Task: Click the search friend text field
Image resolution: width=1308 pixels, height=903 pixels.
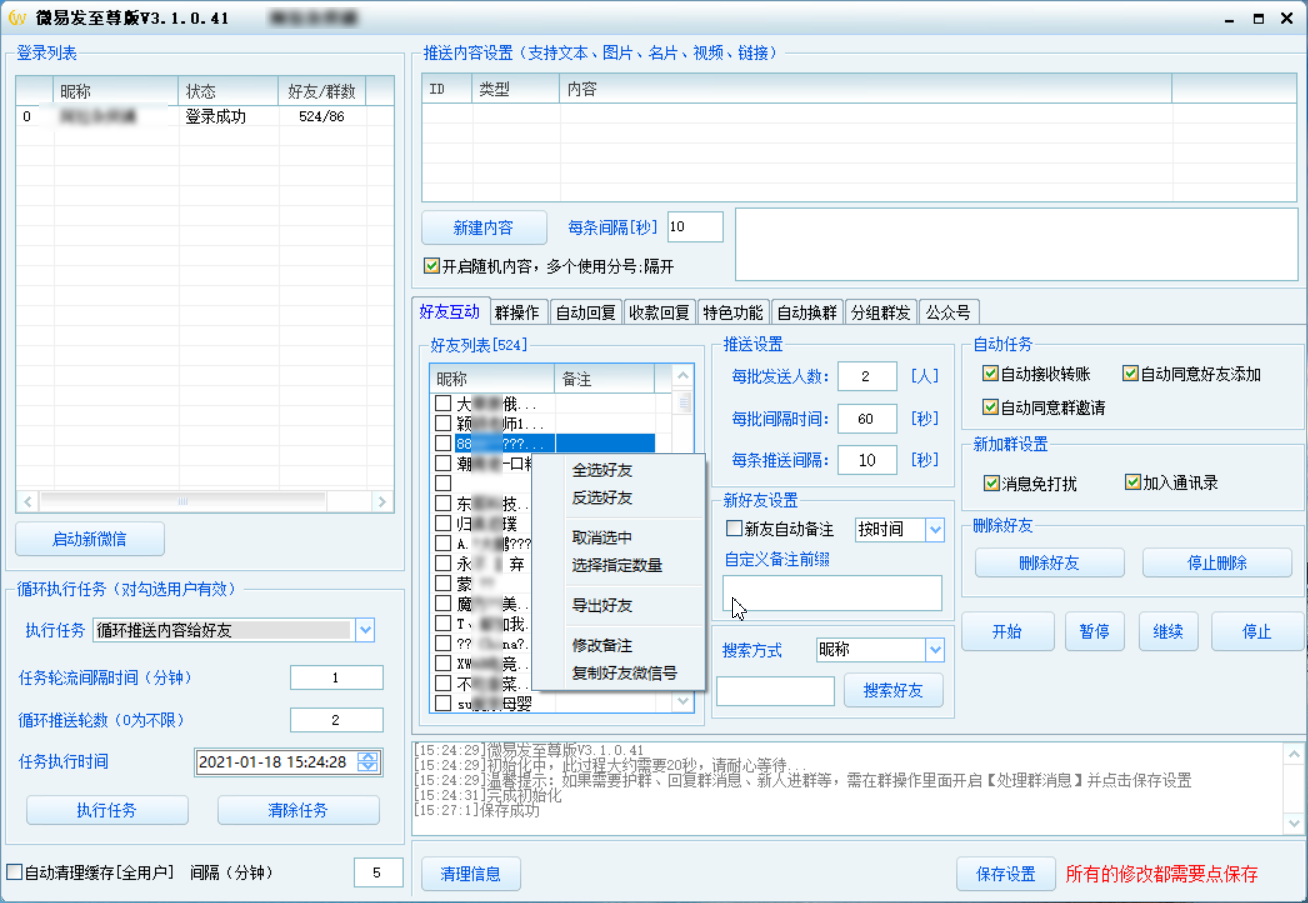Action: pyautogui.click(x=775, y=691)
